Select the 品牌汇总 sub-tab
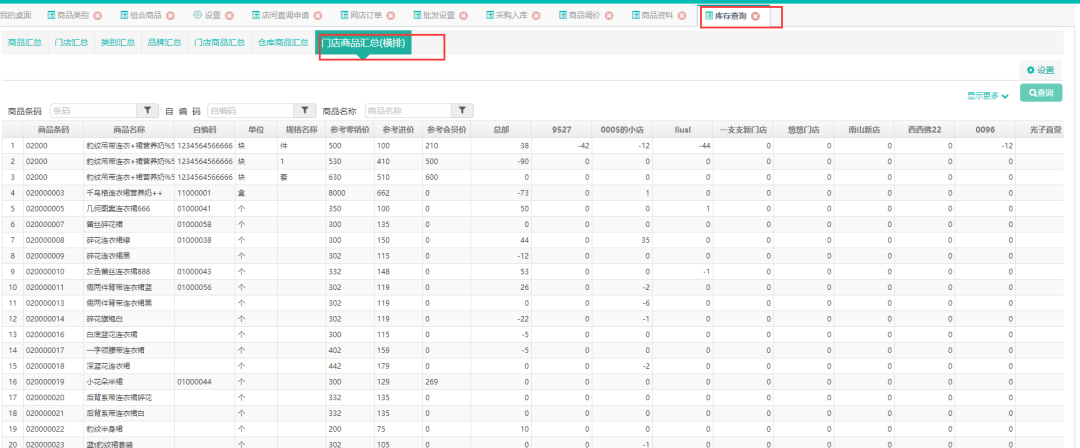 click(x=164, y=43)
